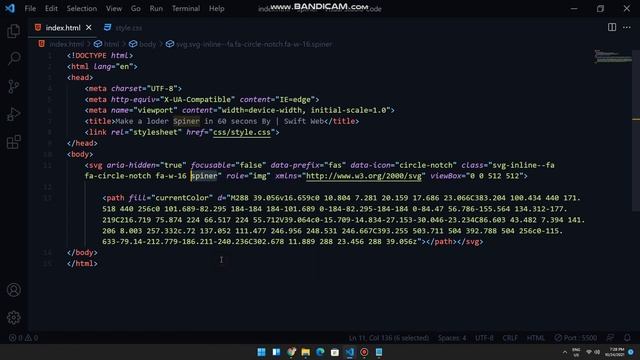640x360 pixels.
Task: Click the opening head tag
Action: click(80, 78)
